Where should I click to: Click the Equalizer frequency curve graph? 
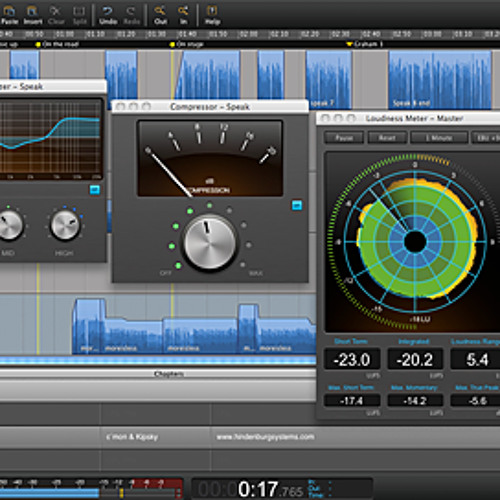51,139
